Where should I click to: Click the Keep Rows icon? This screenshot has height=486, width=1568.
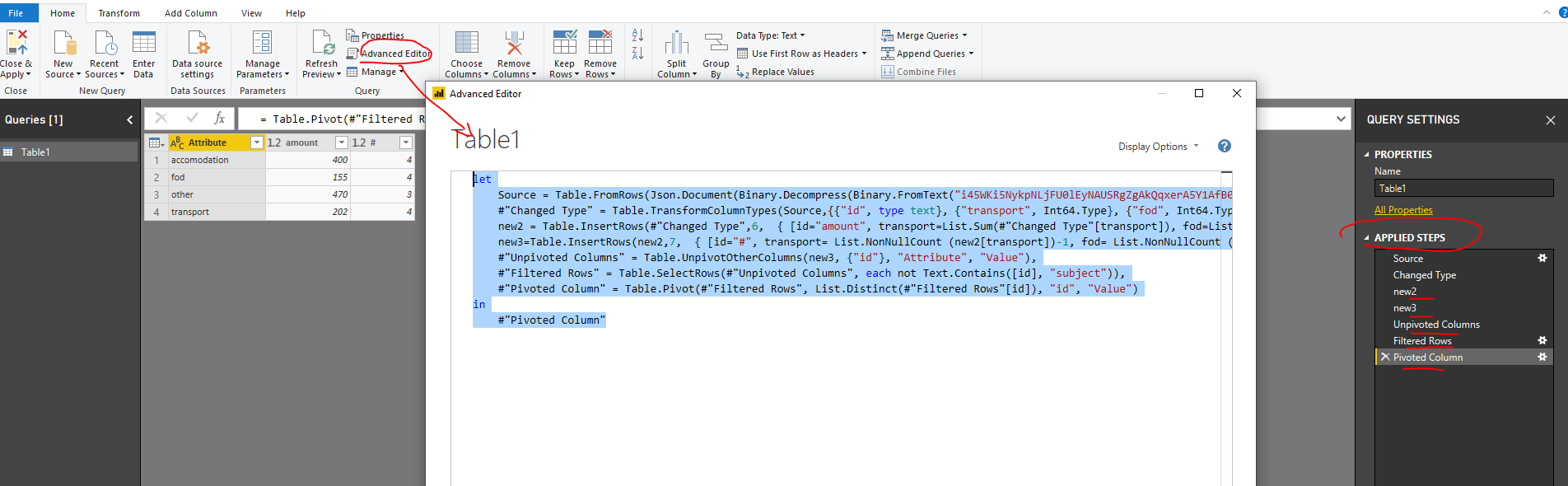click(x=565, y=43)
